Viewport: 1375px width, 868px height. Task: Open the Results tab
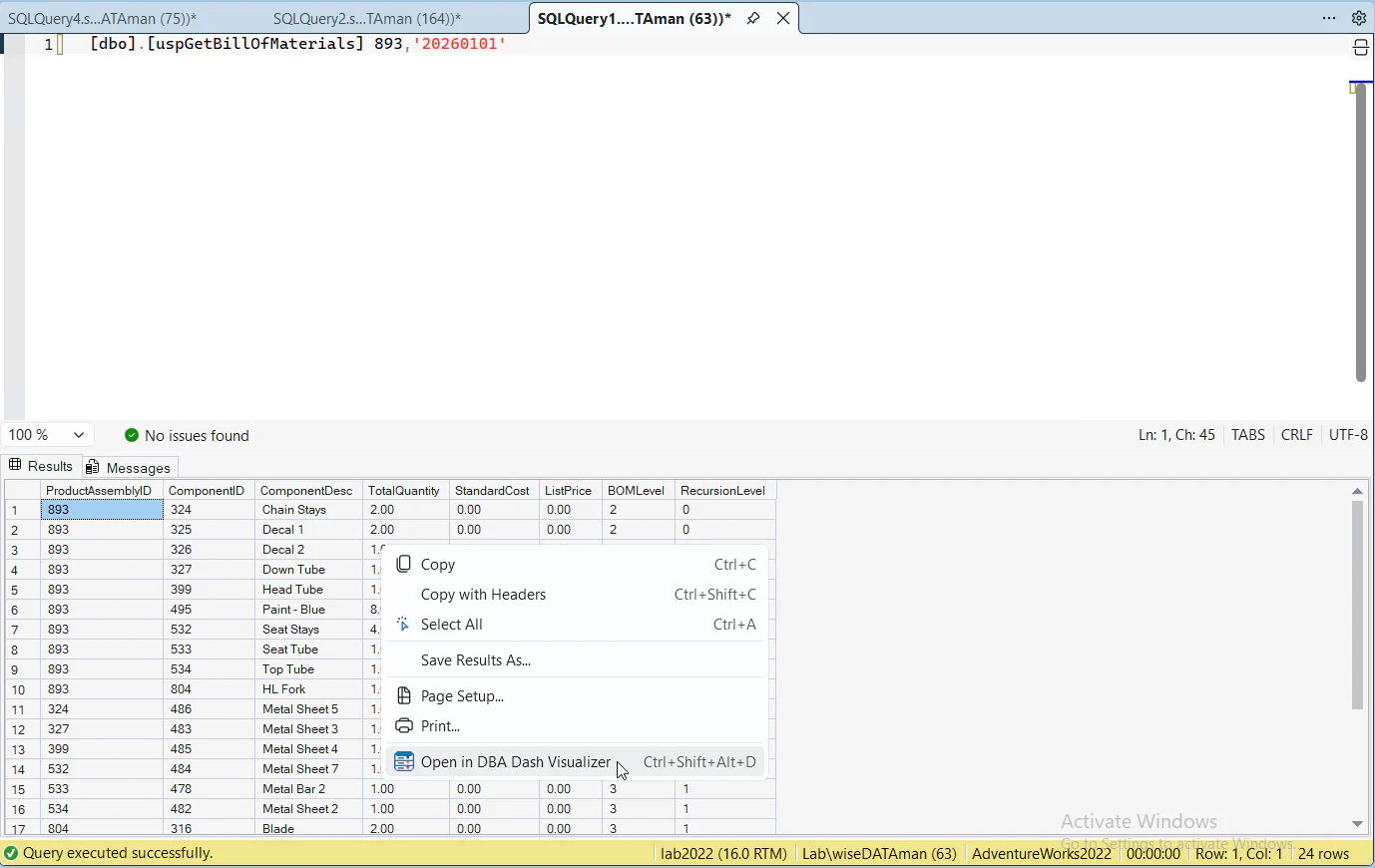[42, 466]
